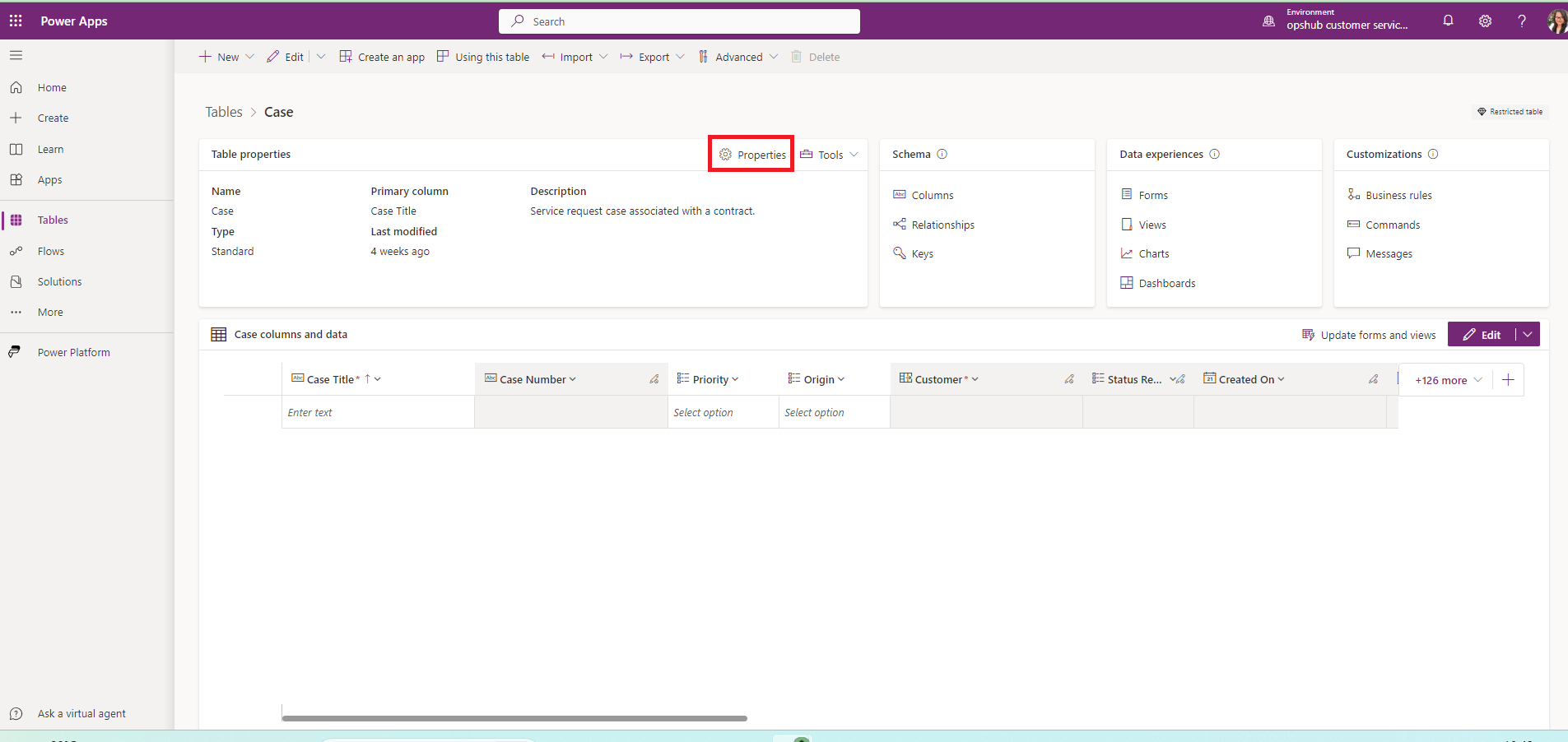This screenshot has width=1568, height=742.
Task: Open the Advanced menu
Action: (x=737, y=57)
